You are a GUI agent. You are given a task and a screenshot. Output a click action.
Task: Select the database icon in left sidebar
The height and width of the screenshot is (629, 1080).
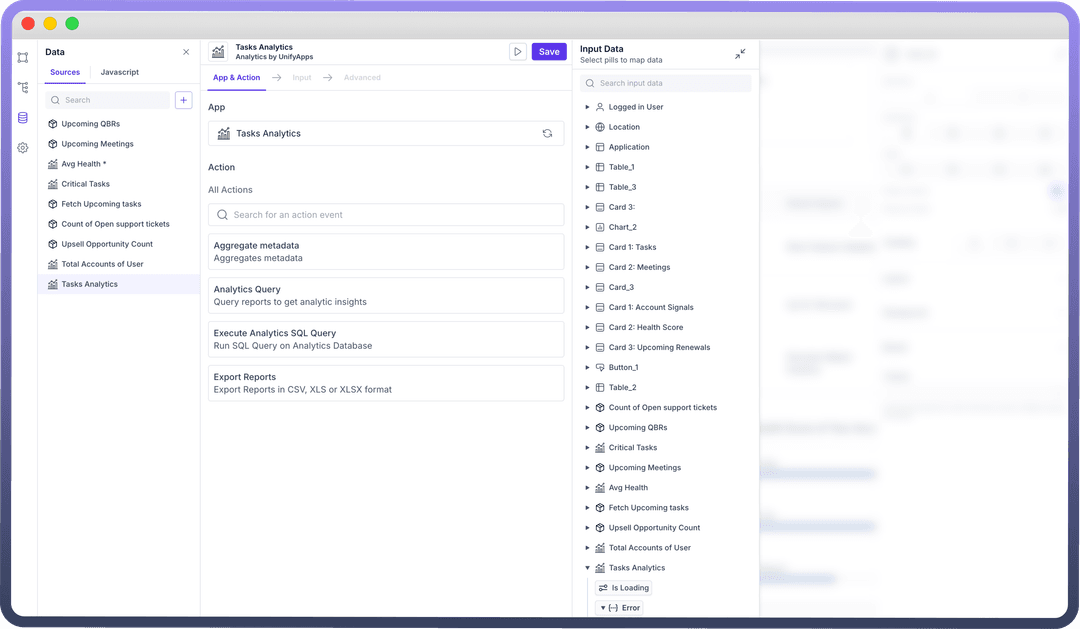tap(22, 118)
